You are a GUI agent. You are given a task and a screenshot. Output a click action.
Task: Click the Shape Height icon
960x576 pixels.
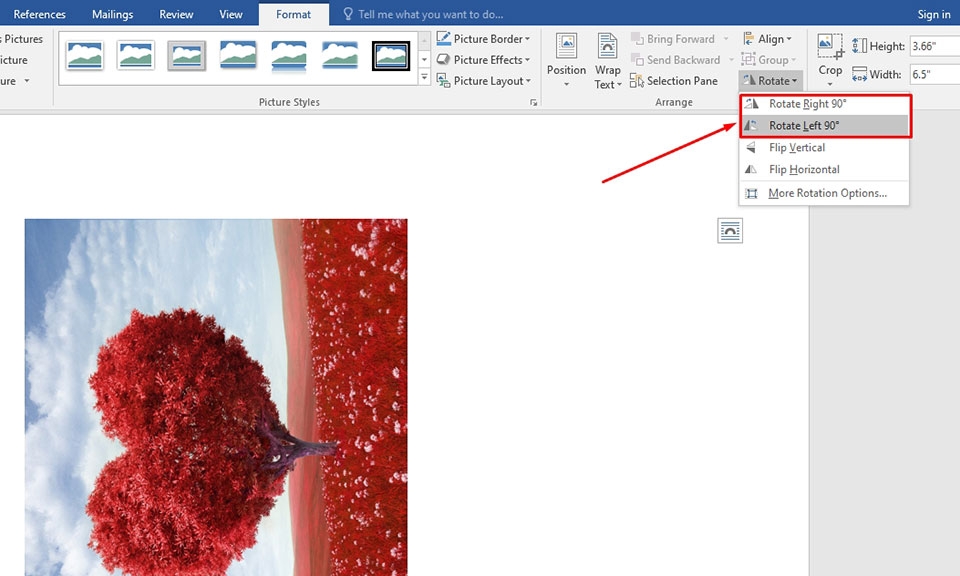coord(859,46)
